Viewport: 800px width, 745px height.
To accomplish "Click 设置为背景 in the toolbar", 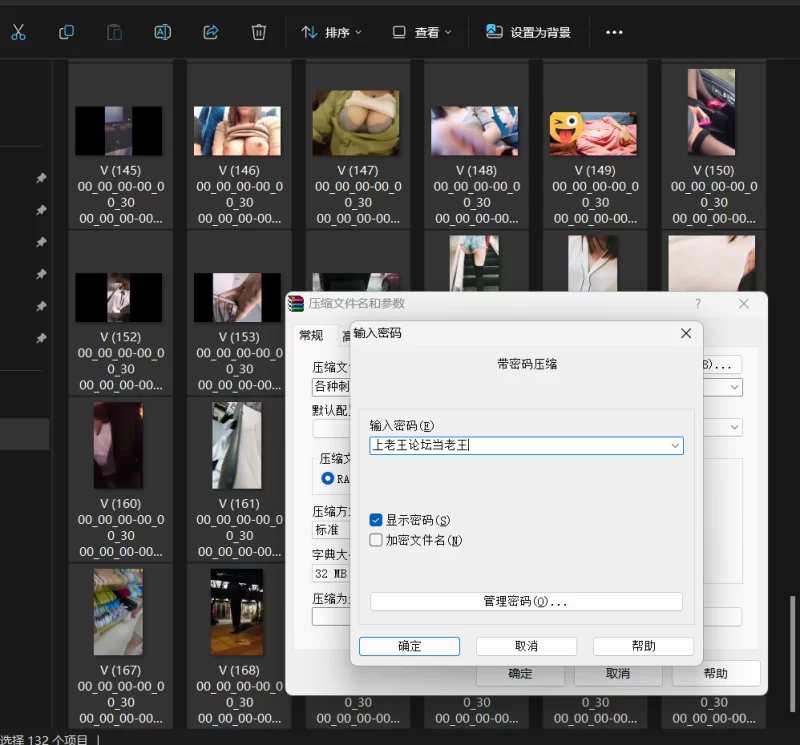I will [529, 32].
